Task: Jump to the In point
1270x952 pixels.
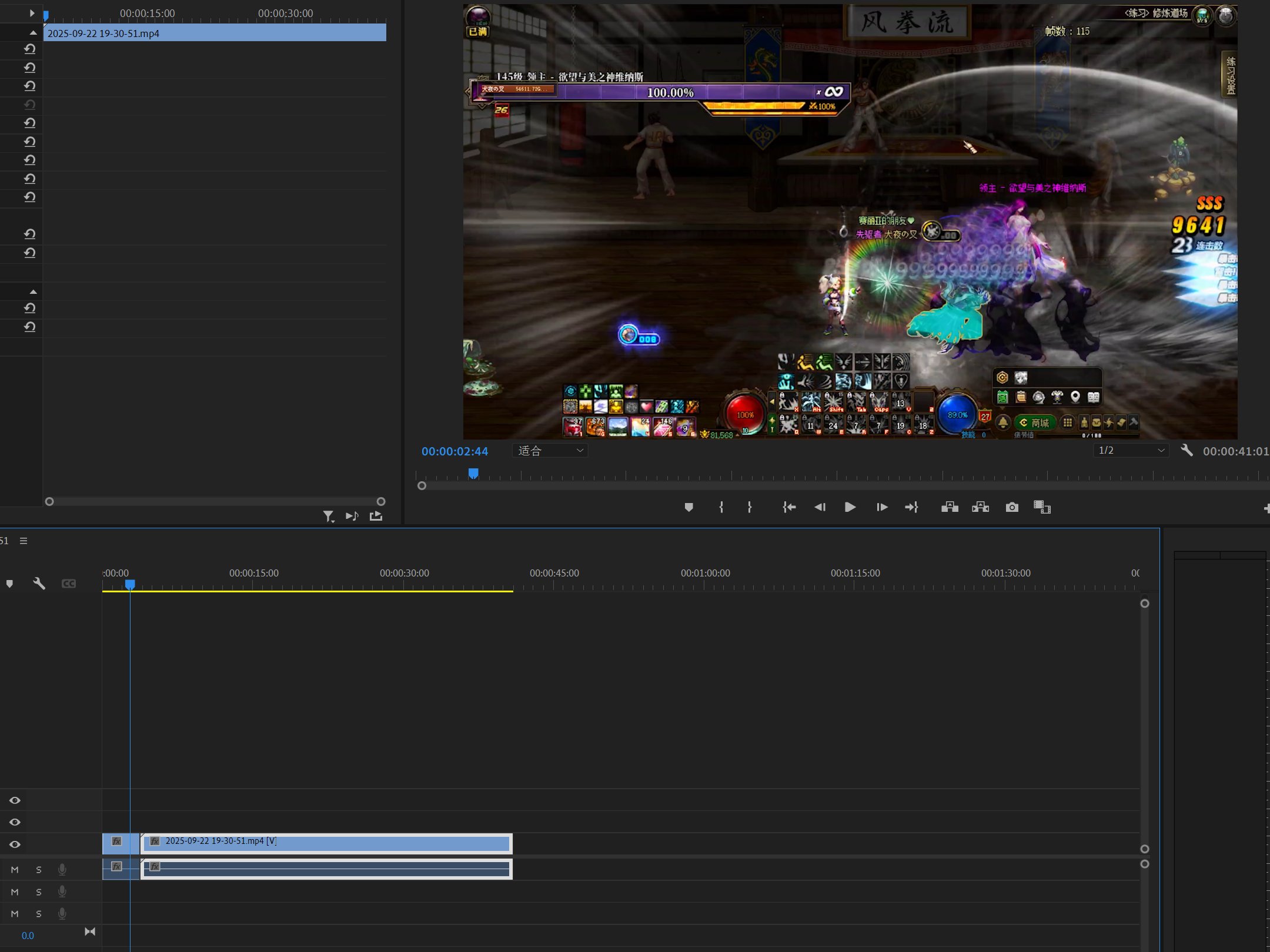Action: (789, 507)
